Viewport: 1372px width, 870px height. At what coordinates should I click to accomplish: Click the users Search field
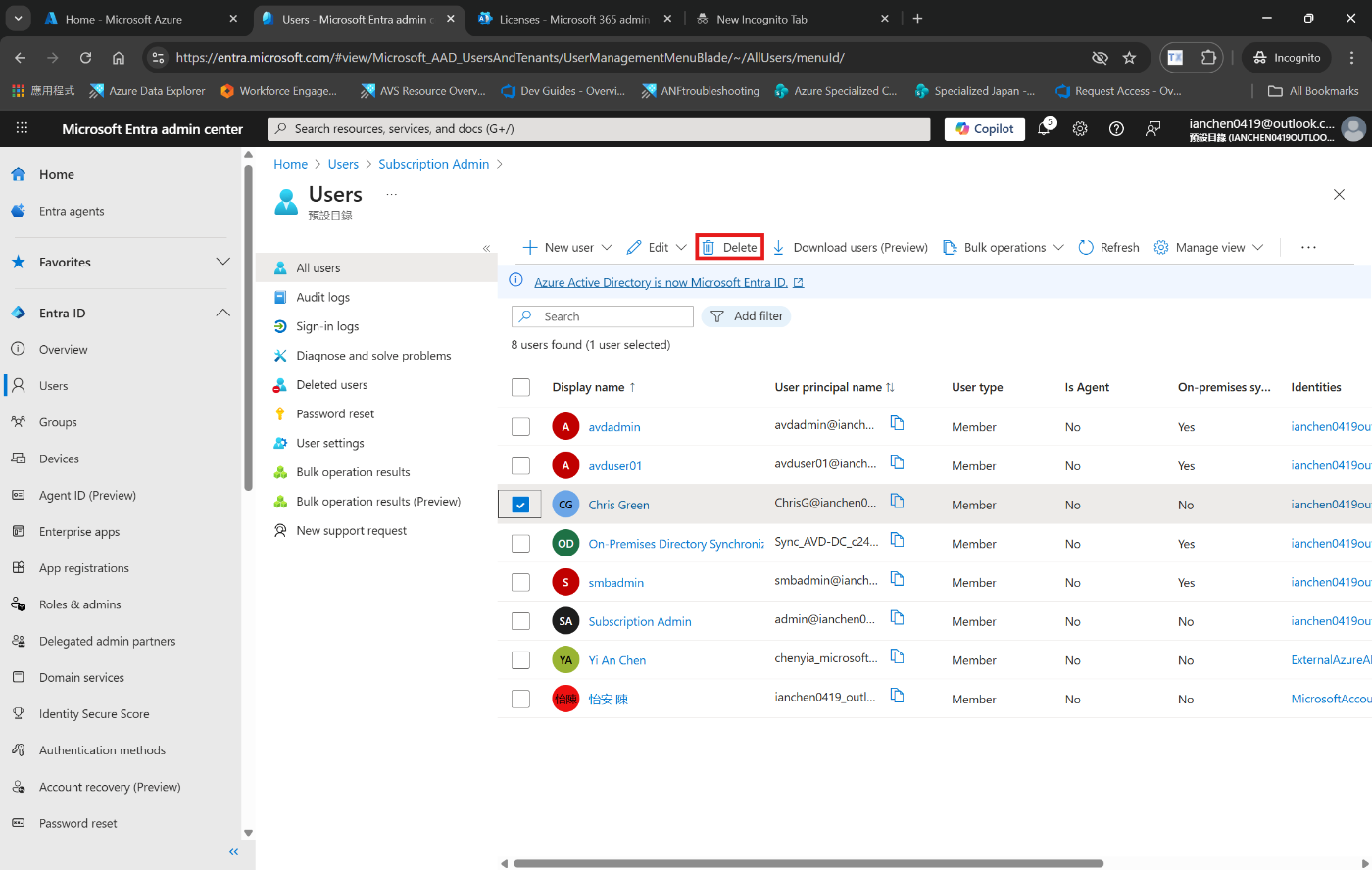[x=602, y=316]
